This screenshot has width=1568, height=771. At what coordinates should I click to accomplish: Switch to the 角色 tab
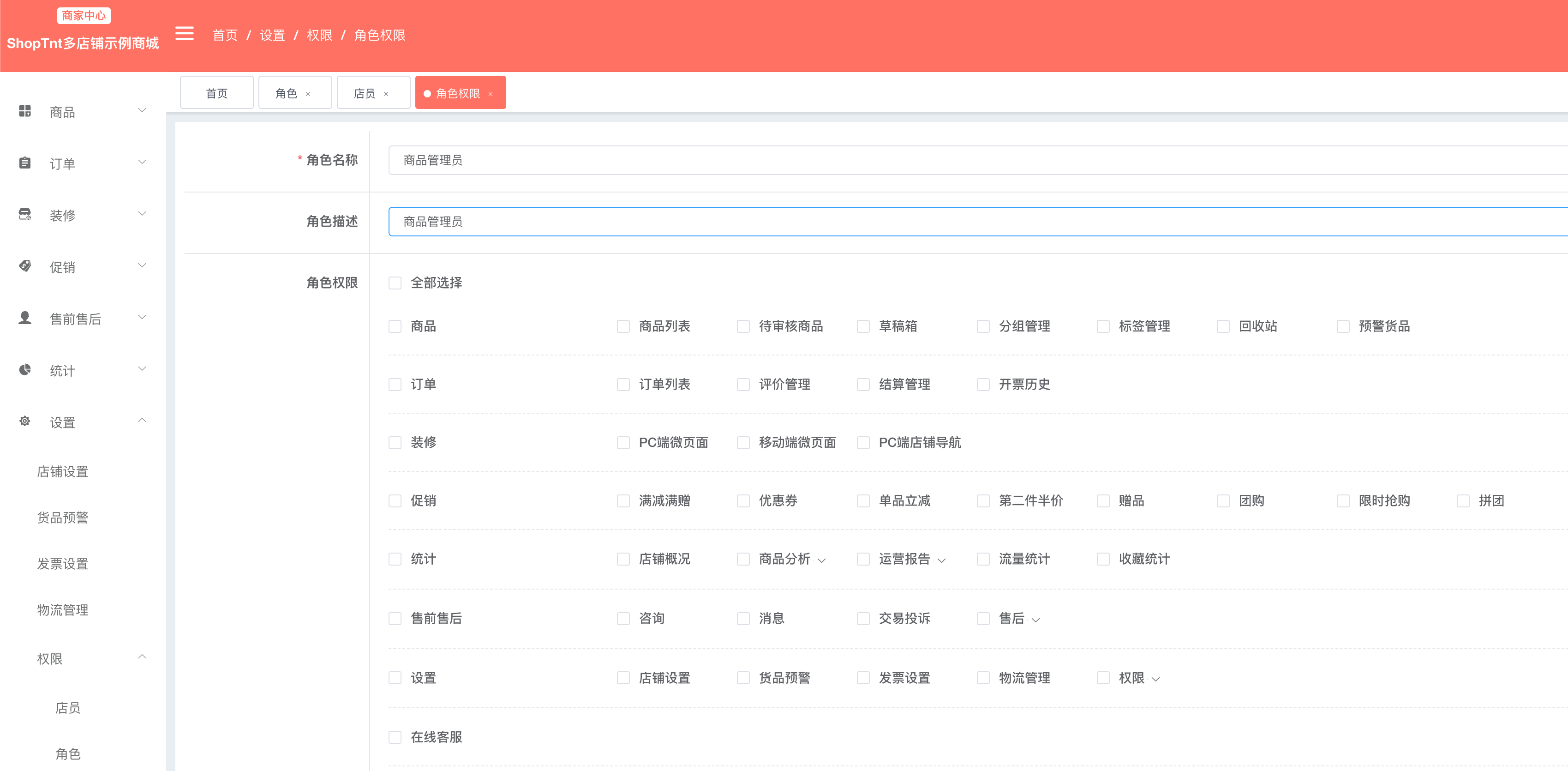pyautogui.click(x=286, y=93)
